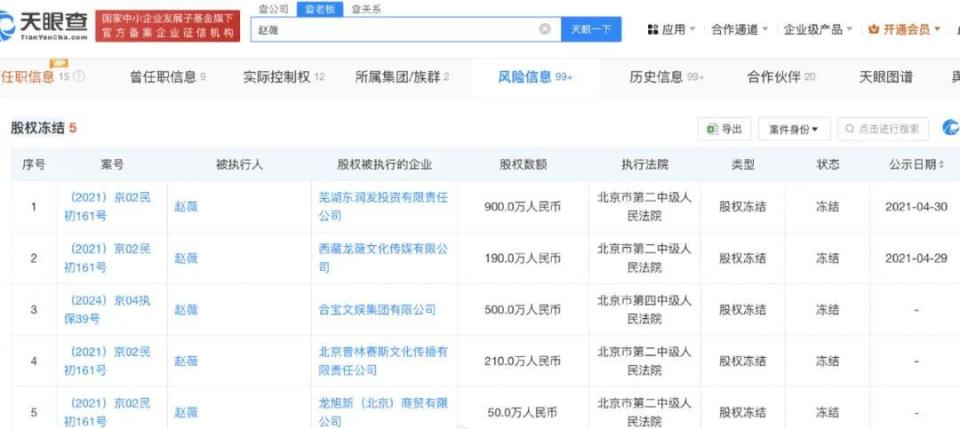Open the 案件身份 filter dropdown
This screenshot has width=960, height=429.
point(794,129)
